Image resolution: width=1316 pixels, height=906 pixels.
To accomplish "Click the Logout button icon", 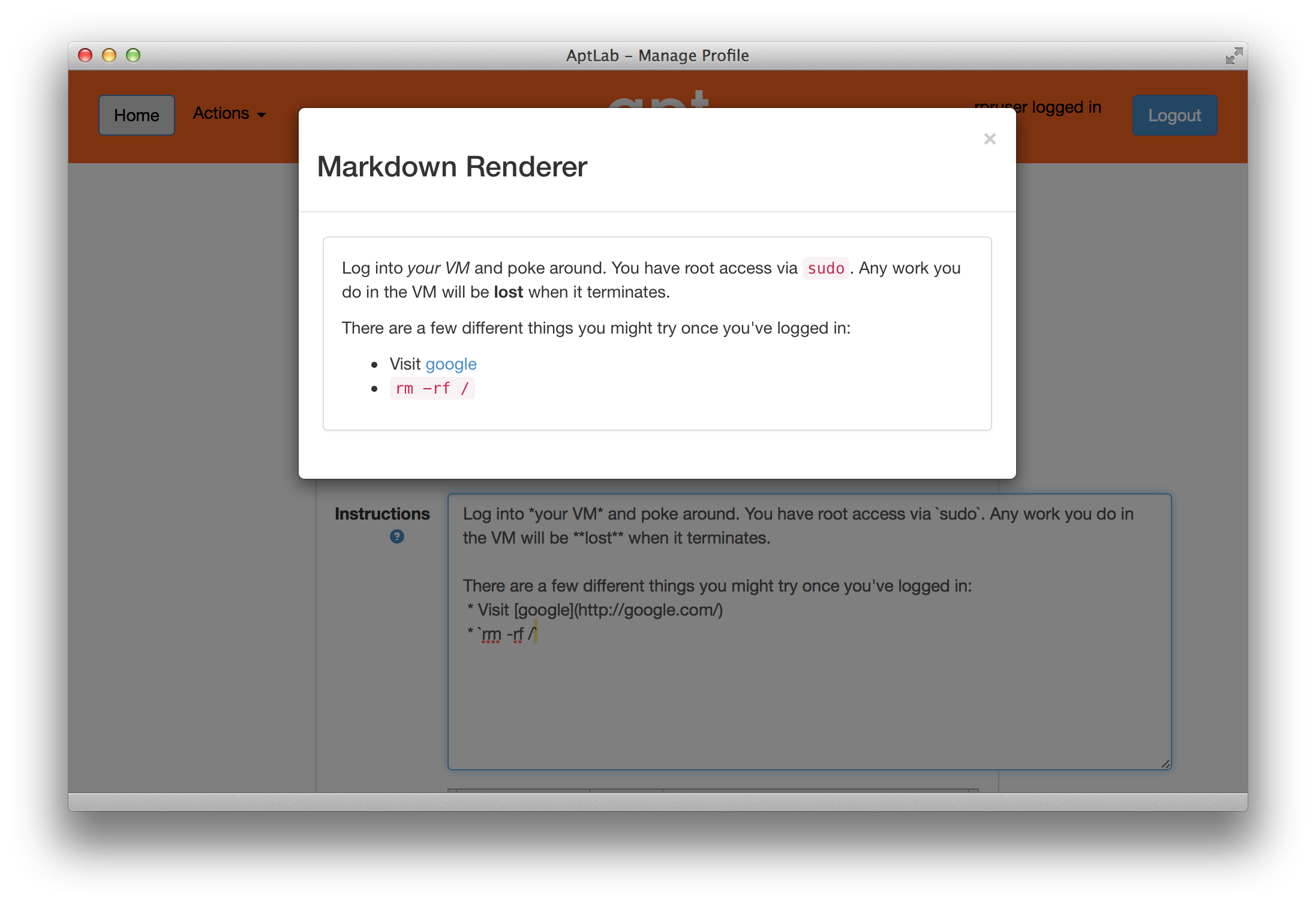I will pyautogui.click(x=1174, y=114).
